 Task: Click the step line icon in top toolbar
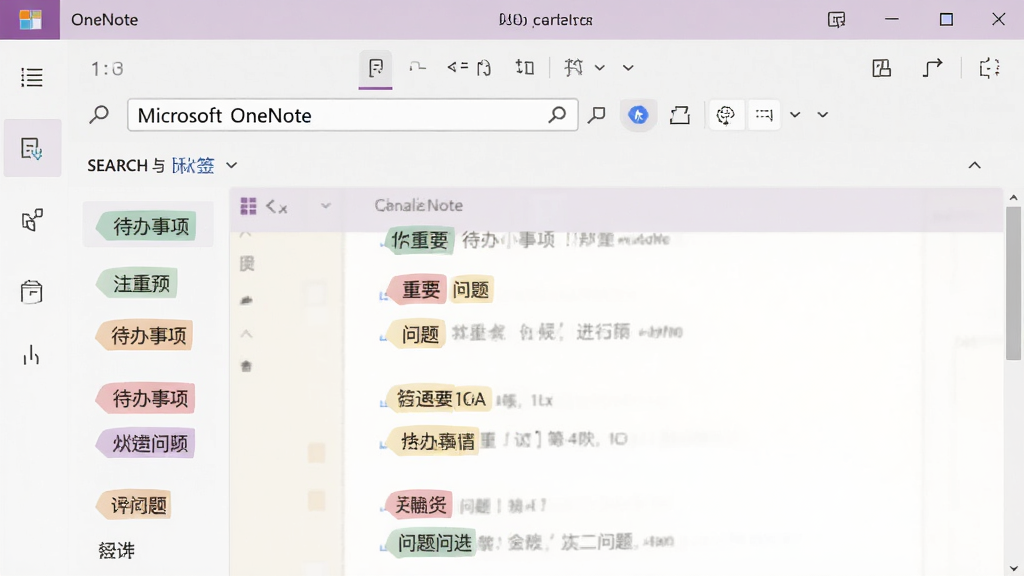(x=417, y=67)
